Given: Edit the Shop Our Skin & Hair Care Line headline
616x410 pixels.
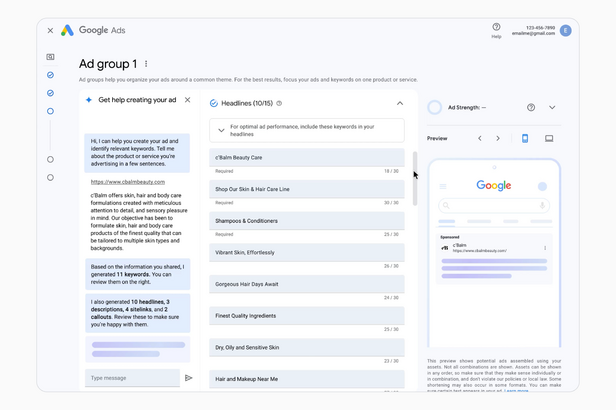Looking at the screenshot, I should point(307,189).
